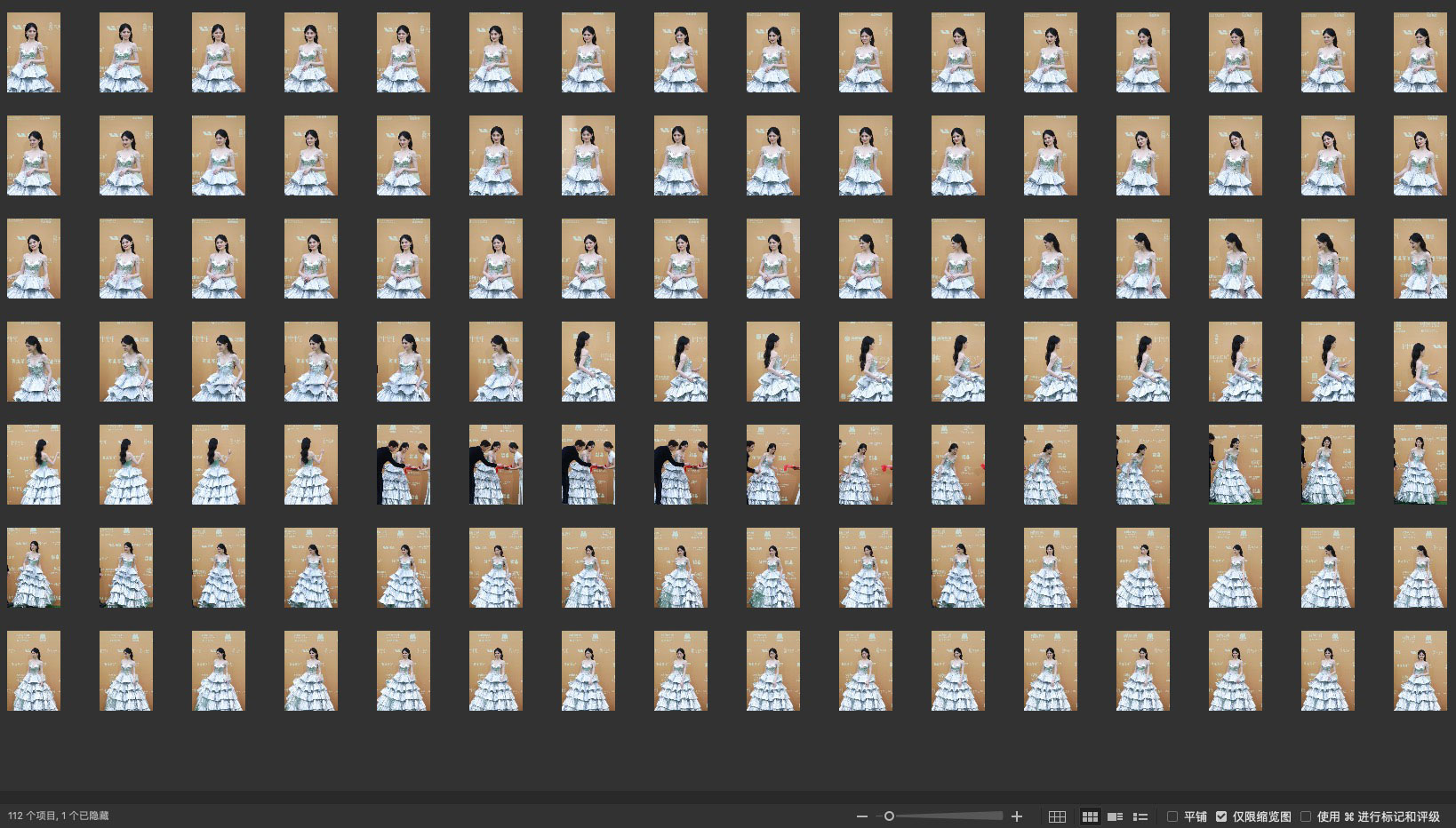
Task: Enable 使用 ⌘ 进行标记和评级 checkbox
Action: [x=1306, y=816]
